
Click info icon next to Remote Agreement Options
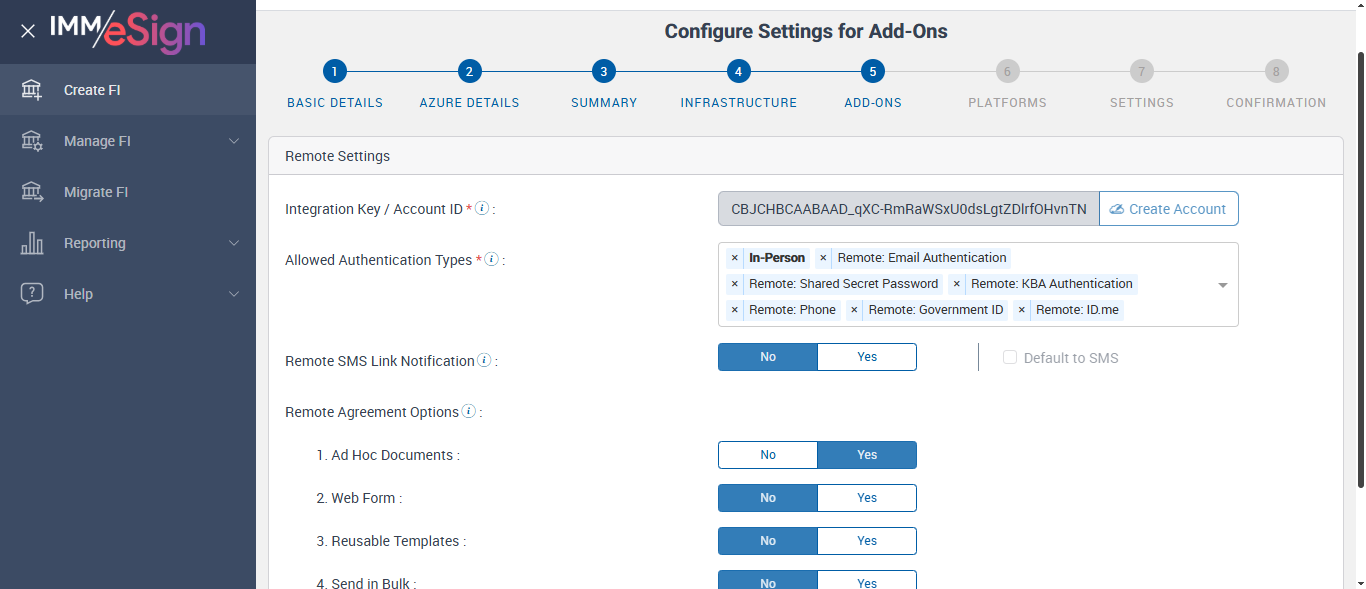pos(469,412)
